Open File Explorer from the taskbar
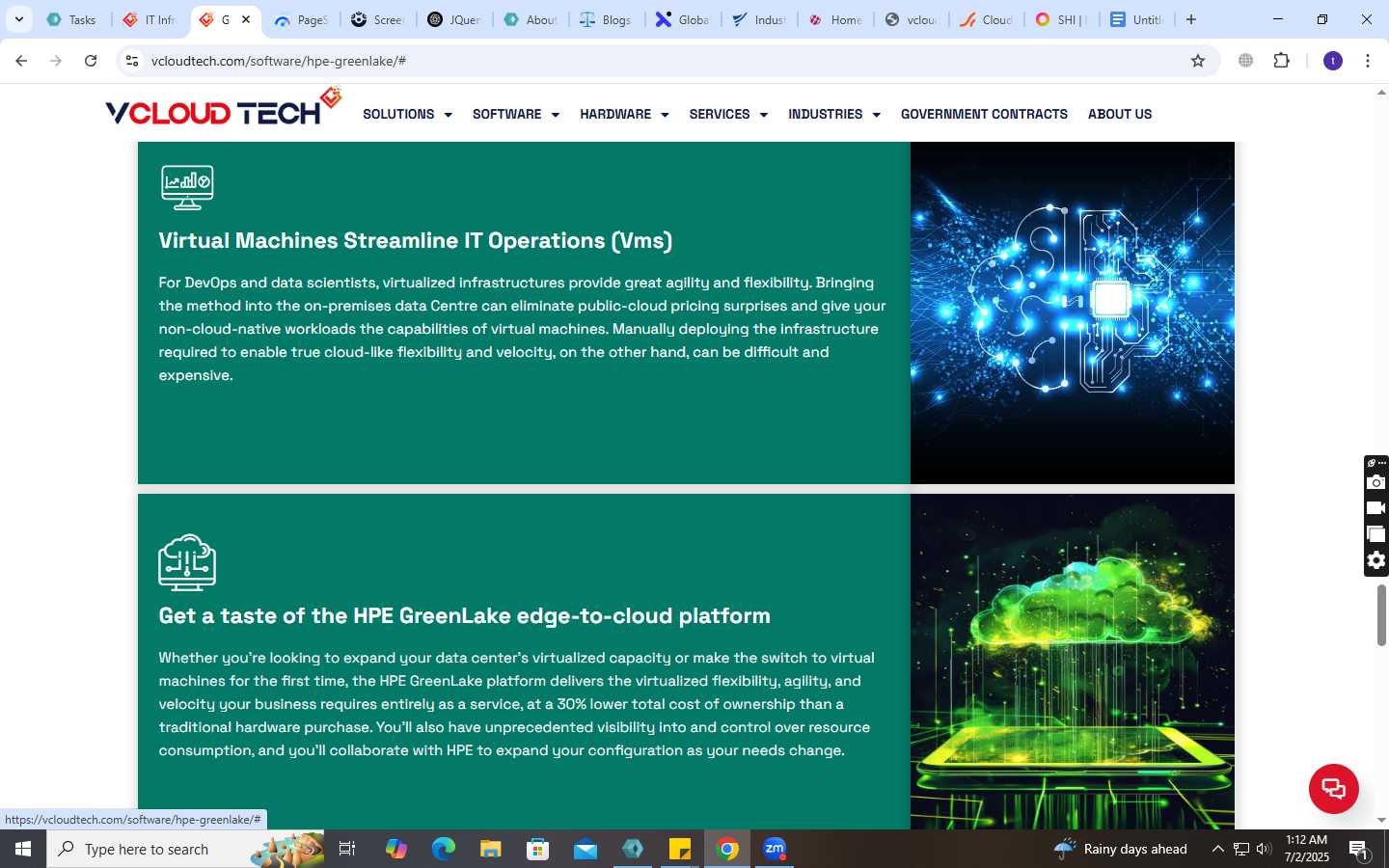The height and width of the screenshot is (868, 1389). point(491,849)
